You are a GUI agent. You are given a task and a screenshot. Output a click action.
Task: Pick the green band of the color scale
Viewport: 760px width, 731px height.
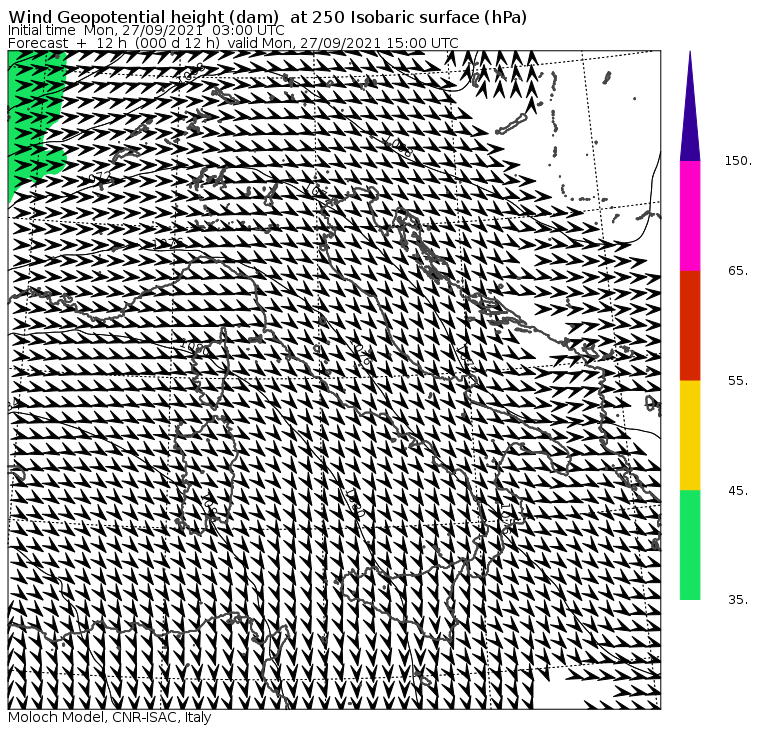click(x=690, y=545)
